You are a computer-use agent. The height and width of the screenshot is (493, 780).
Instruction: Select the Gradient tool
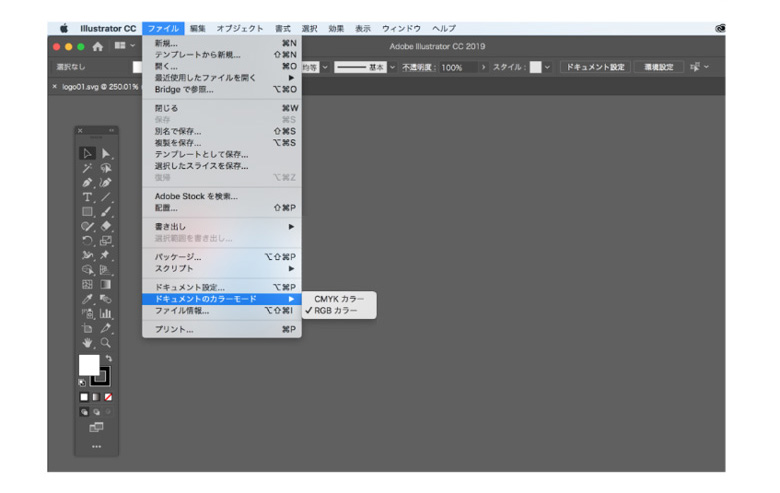coord(105,285)
